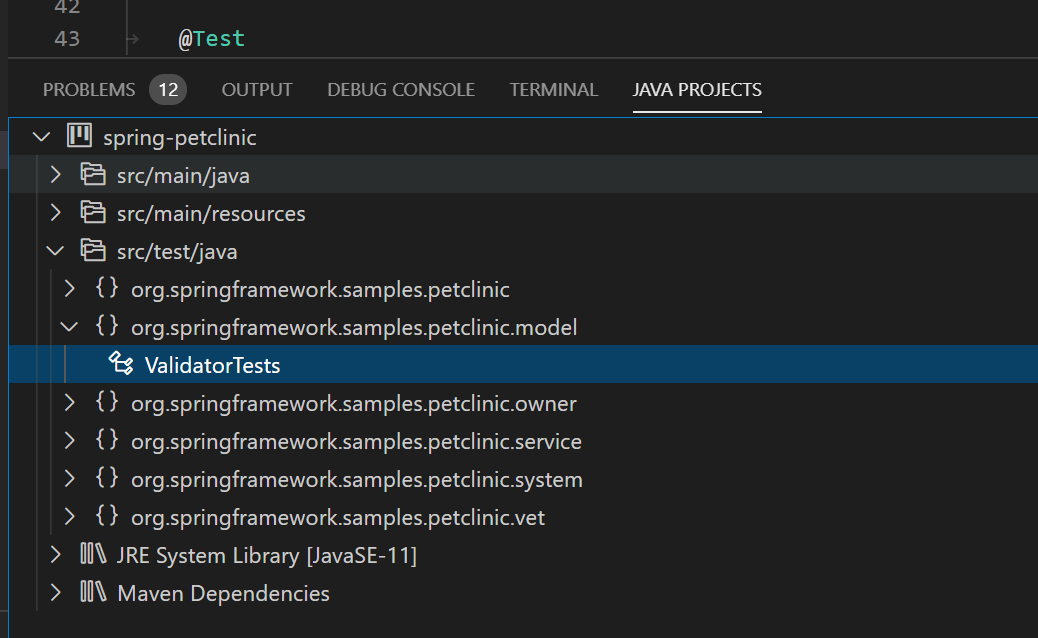Click the braces icon of petclinic.service package
This screenshot has width=1038, height=638.
(107, 439)
